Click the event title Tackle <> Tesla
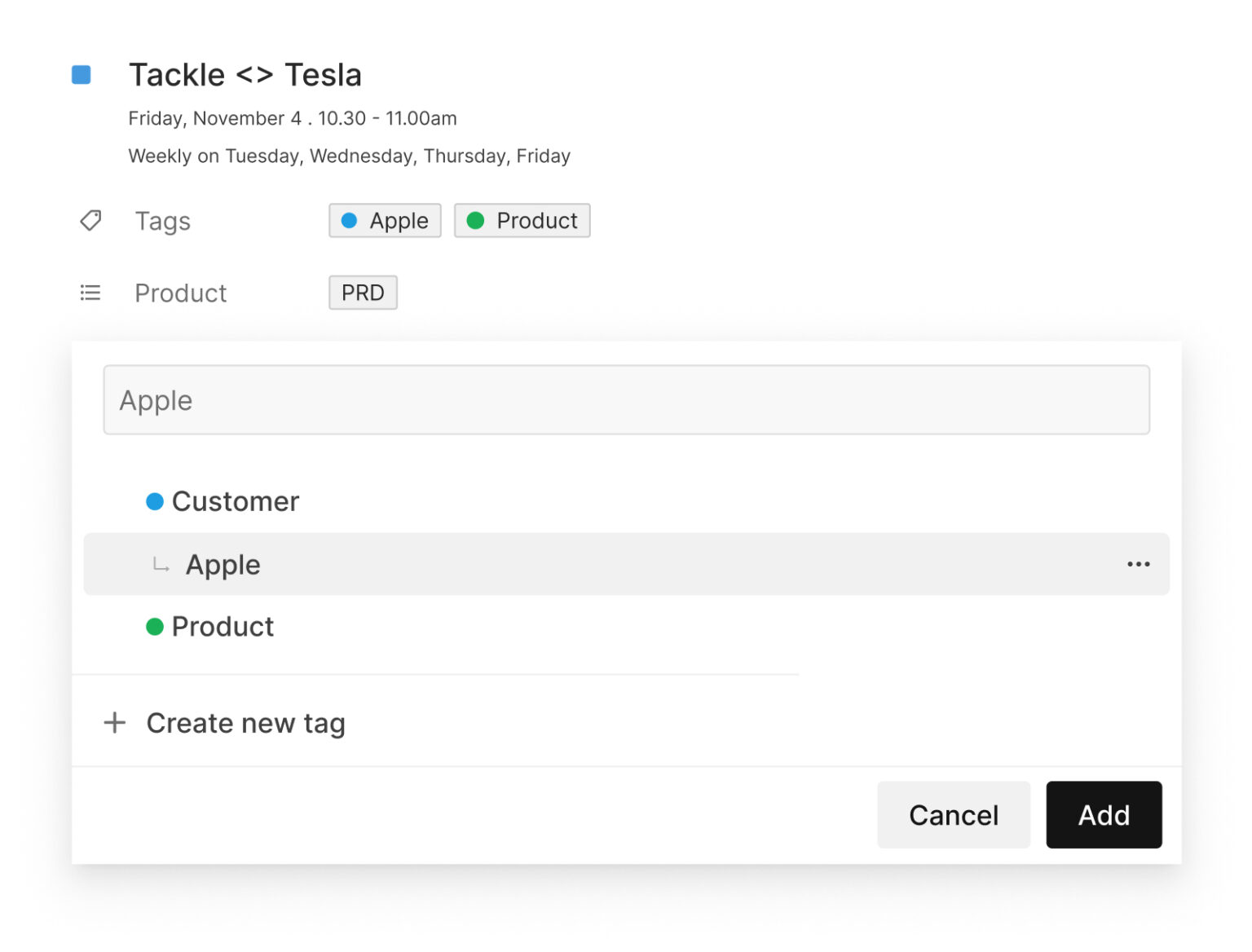This screenshot has width=1252, height=952. (x=245, y=74)
